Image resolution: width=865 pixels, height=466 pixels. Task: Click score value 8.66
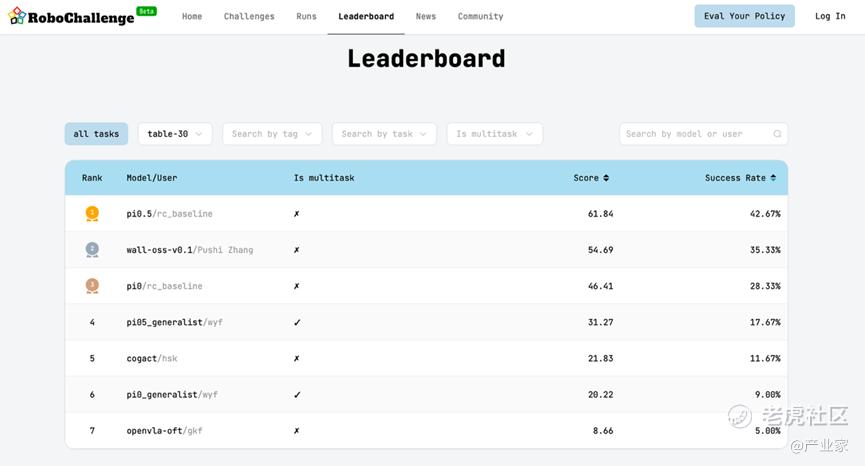(603, 431)
